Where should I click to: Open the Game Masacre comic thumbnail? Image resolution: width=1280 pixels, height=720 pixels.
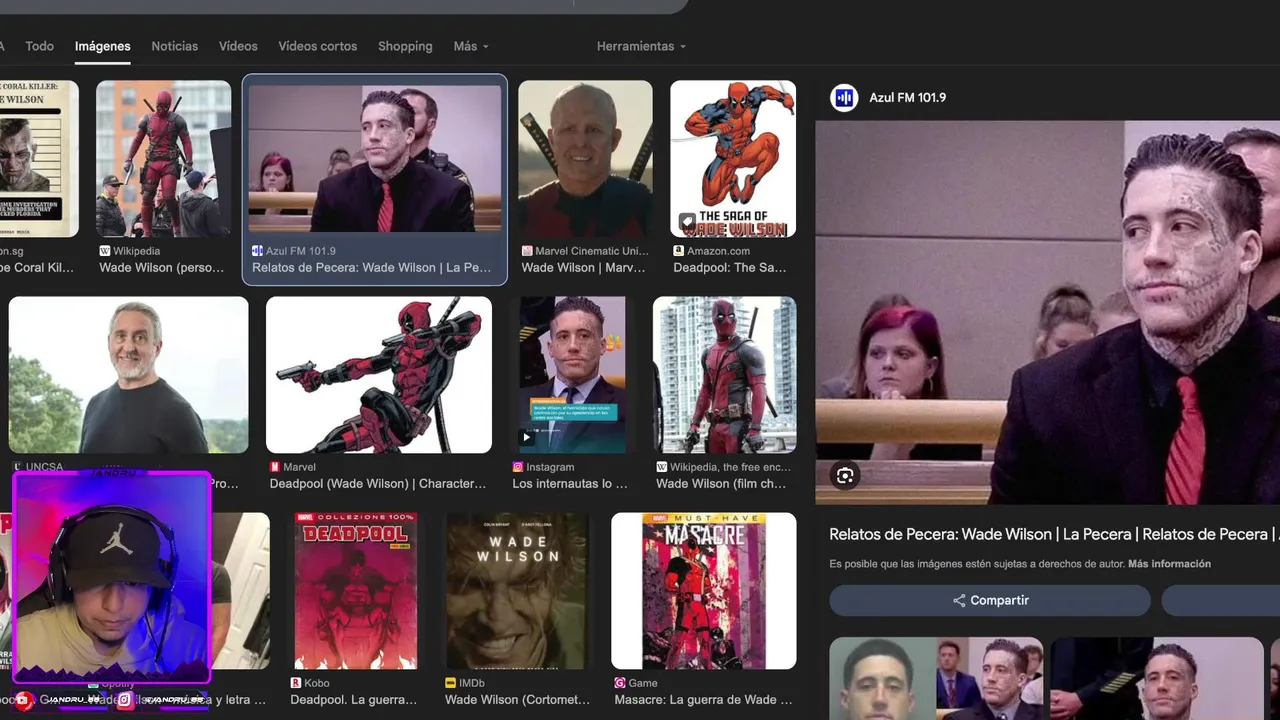click(704, 591)
